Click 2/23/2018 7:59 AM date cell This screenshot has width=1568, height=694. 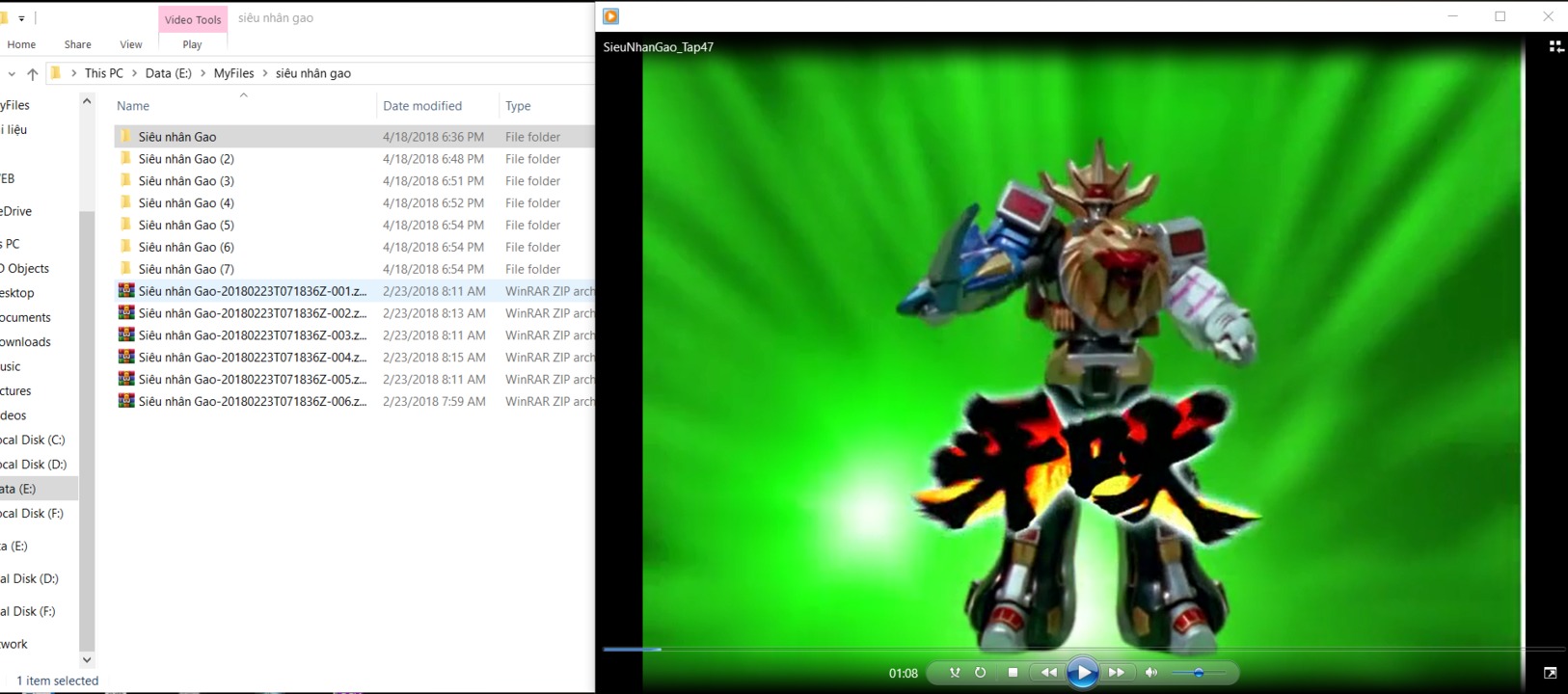[434, 402]
